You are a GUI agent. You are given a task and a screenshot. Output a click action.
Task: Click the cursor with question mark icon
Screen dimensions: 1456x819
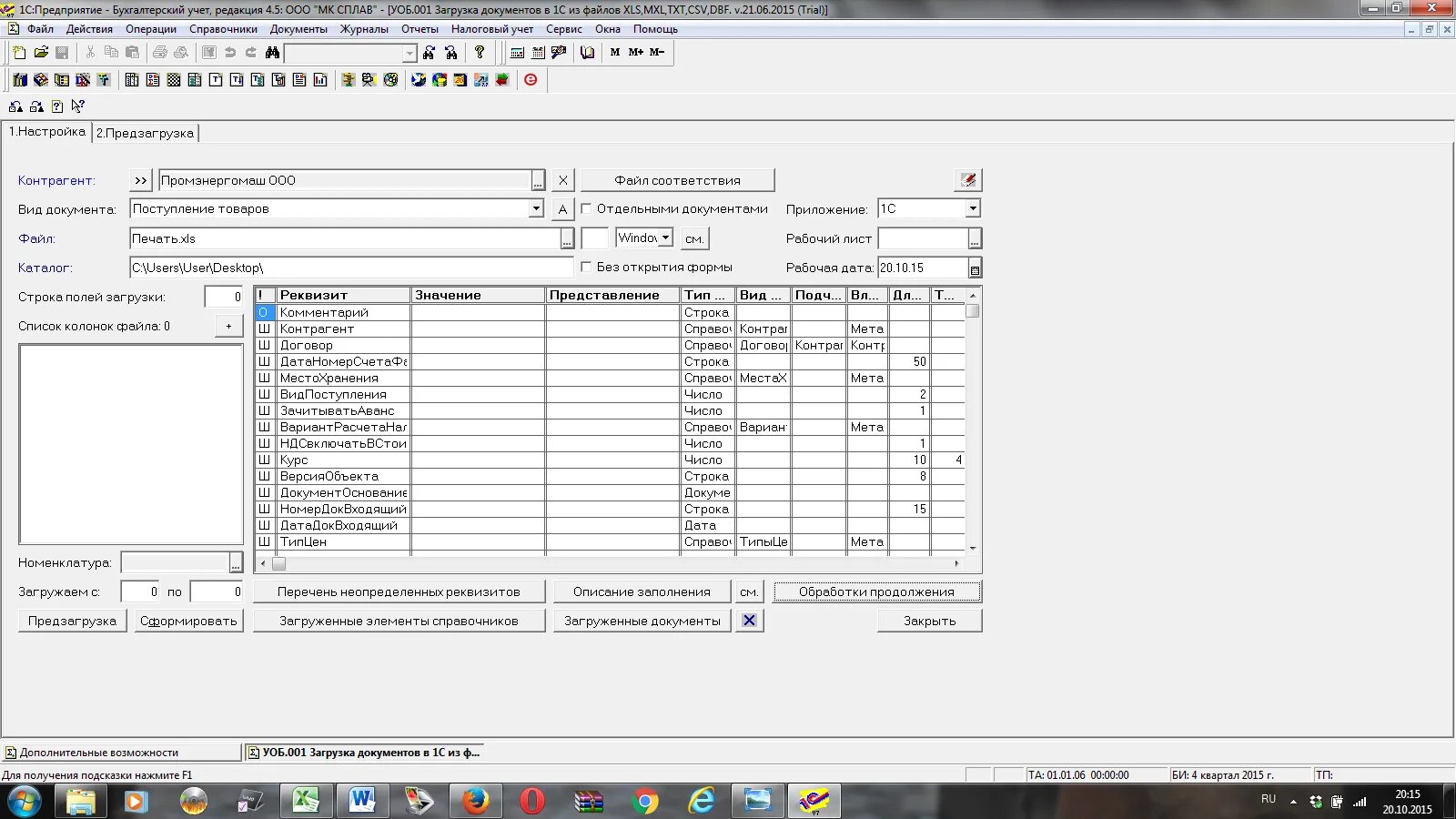(78, 106)
